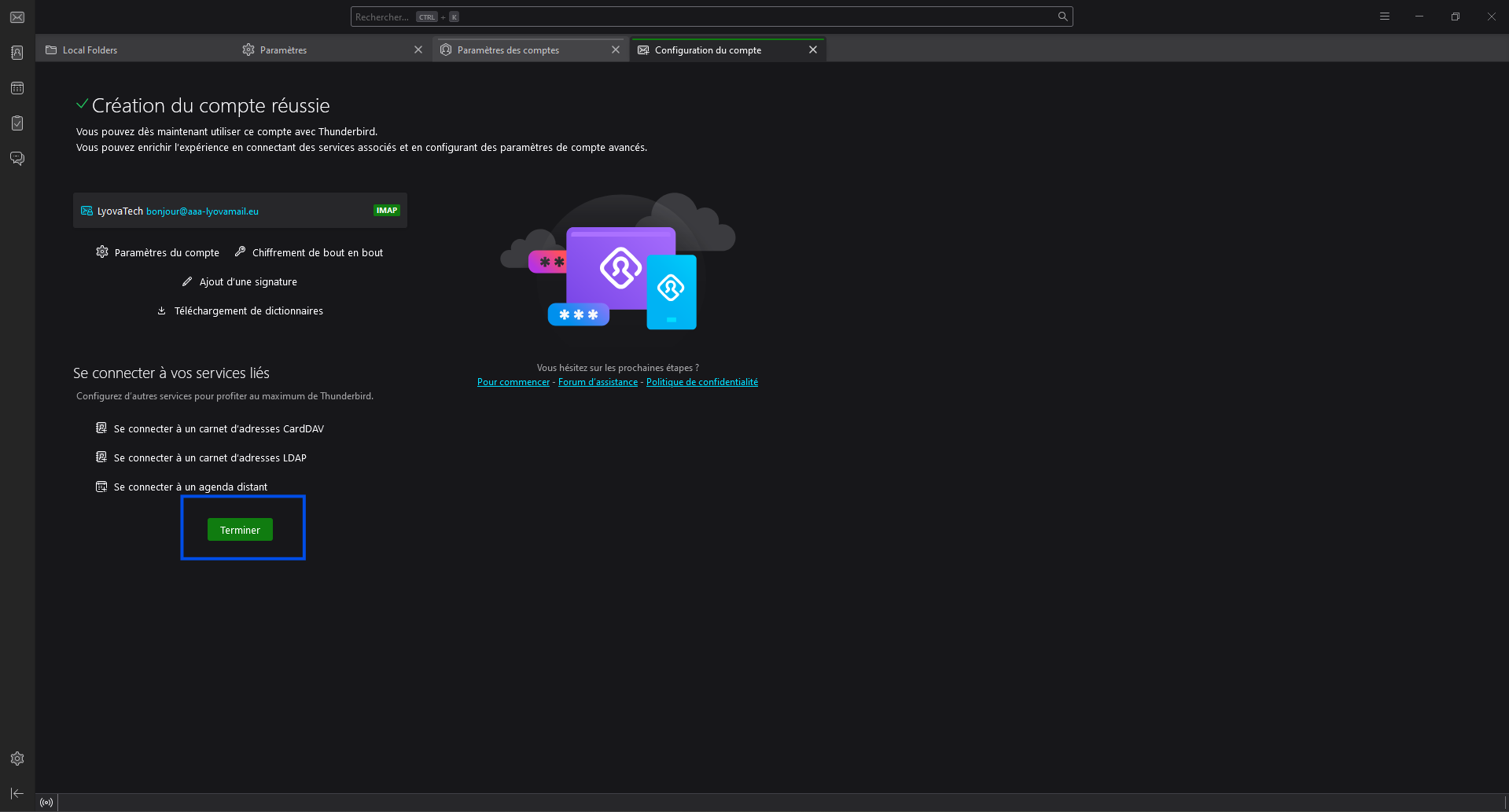Restore down the Thunderbird window
This screenshot has width=1509, height=812.
point(1456,17)
